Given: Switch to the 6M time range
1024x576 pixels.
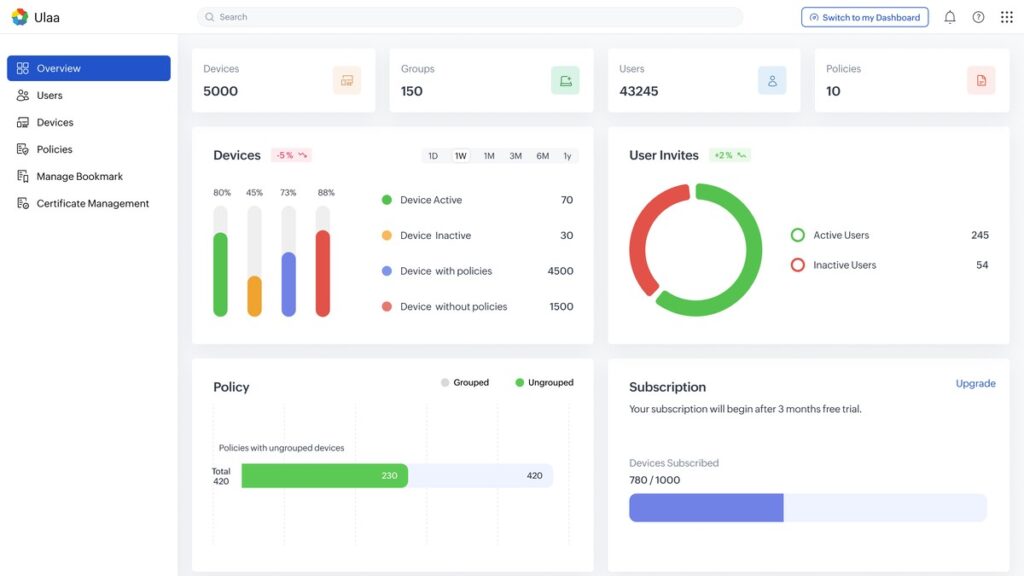Looking at the screenshot, I should tap(542, 156).
